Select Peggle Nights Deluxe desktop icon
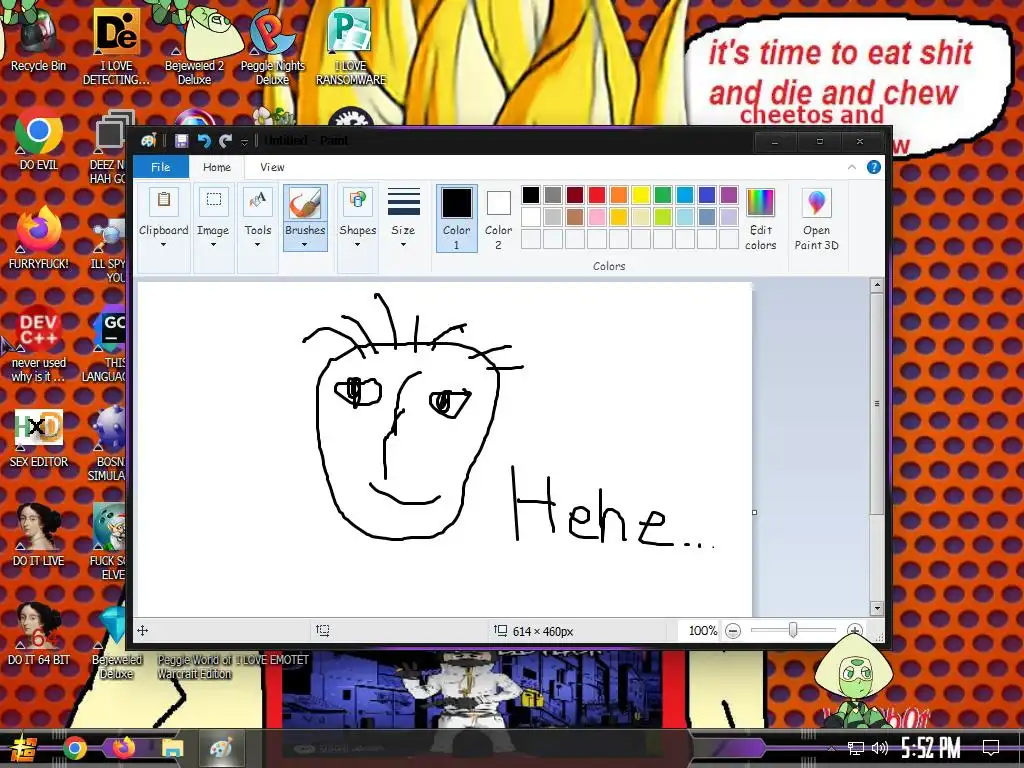The width and height of the screenshot is (1024, 768). point(272,46)
